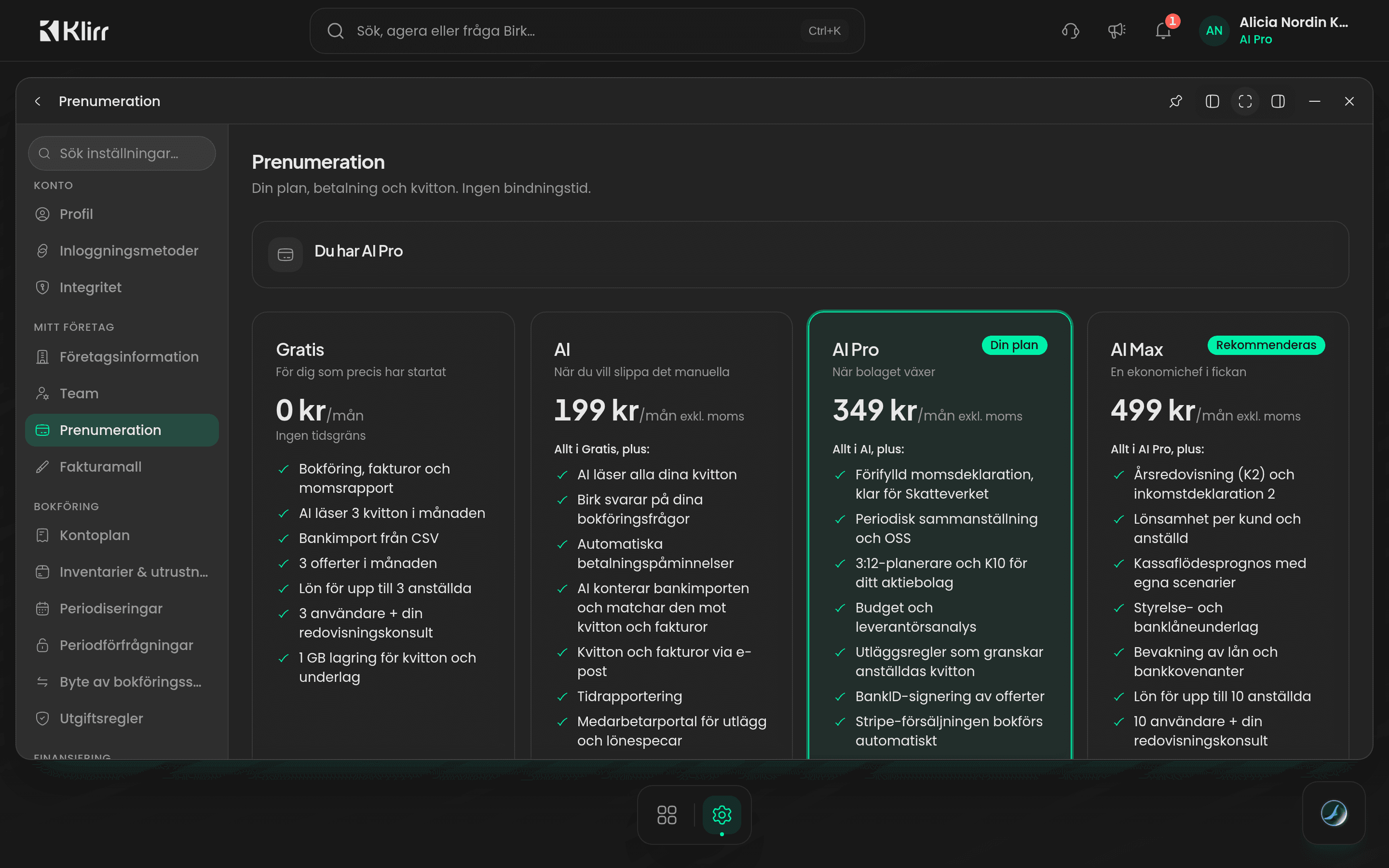Click the card icon beside Du har AI Pro
Screen dimensions: 1389x868
(285, 254)
